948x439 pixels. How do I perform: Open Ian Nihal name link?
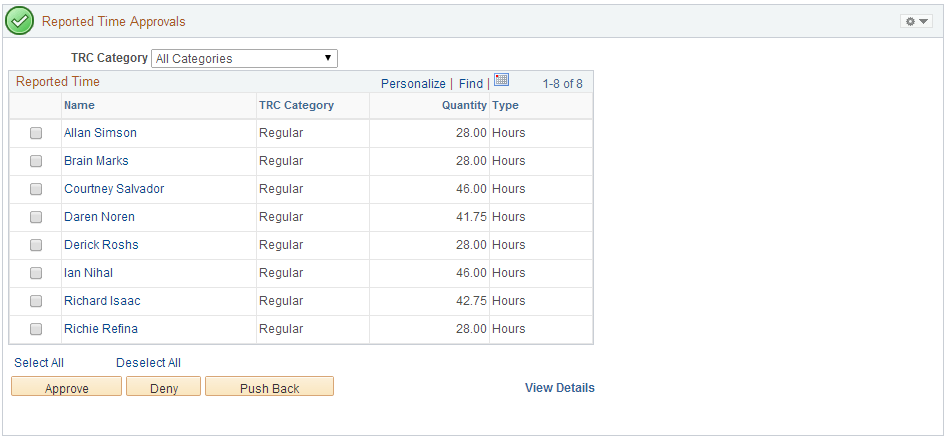pyautogui.click(x=88, y=273)
